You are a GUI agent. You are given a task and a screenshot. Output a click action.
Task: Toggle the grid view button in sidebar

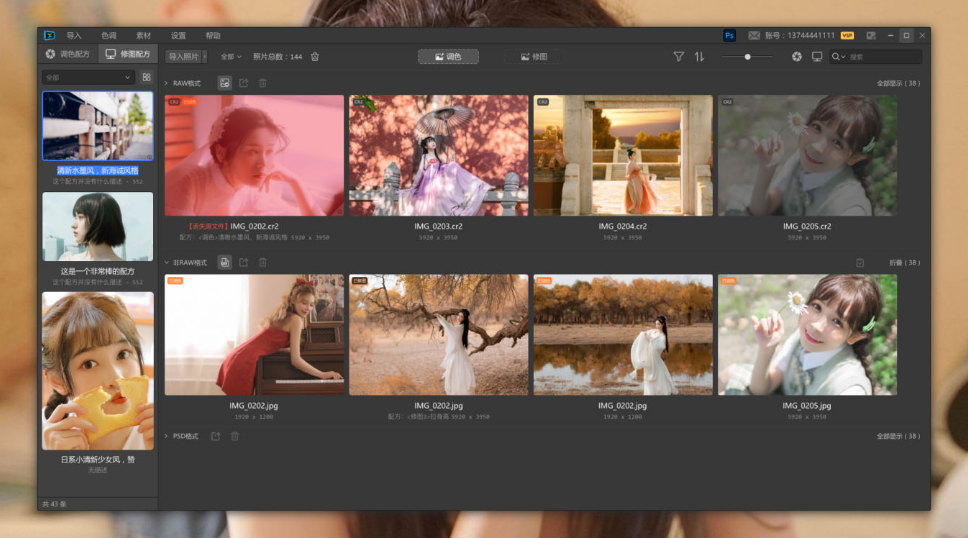[x=146, y=77]
